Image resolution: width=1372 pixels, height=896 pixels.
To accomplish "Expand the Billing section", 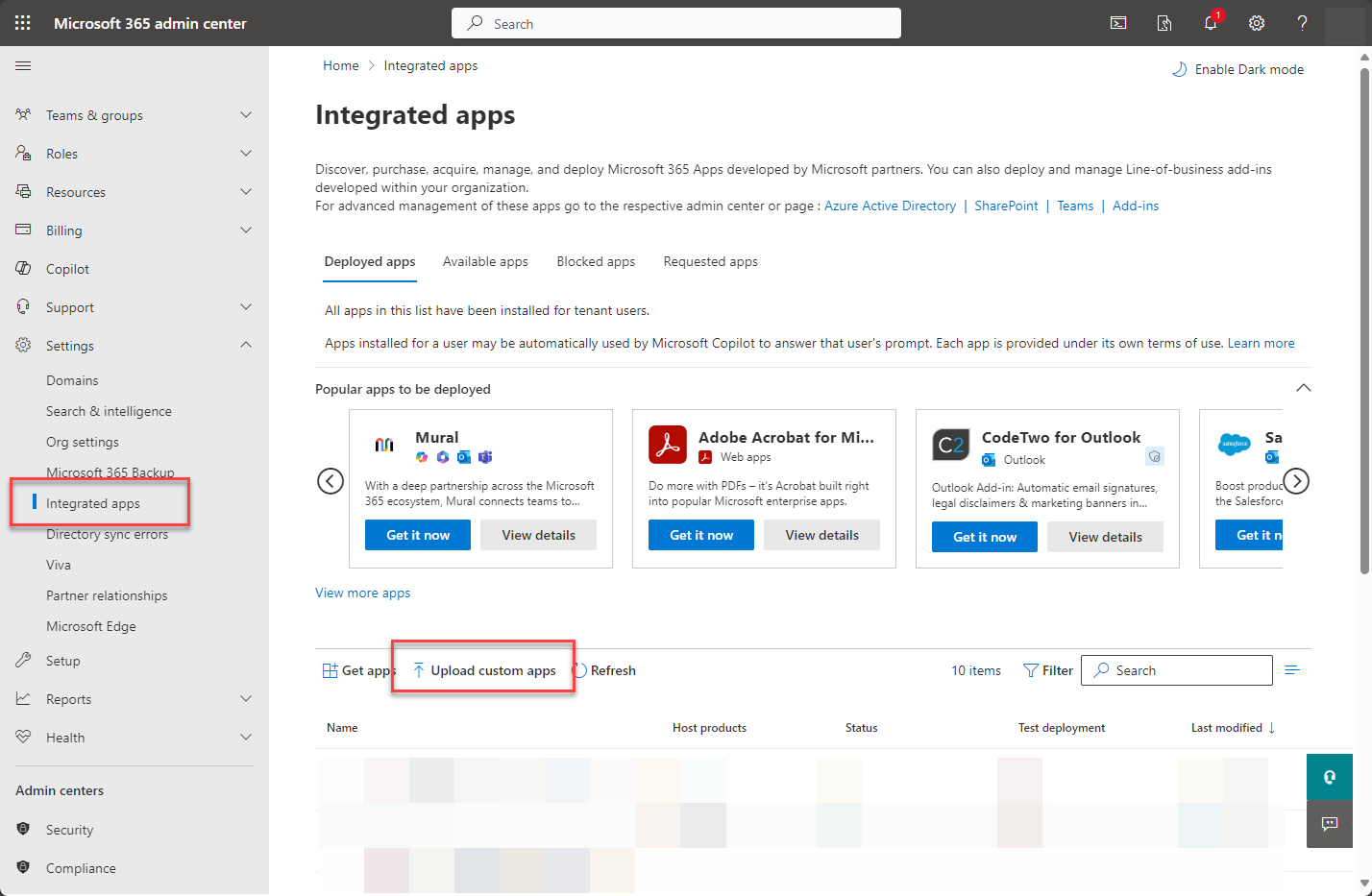I will click(x=246, y=230).
